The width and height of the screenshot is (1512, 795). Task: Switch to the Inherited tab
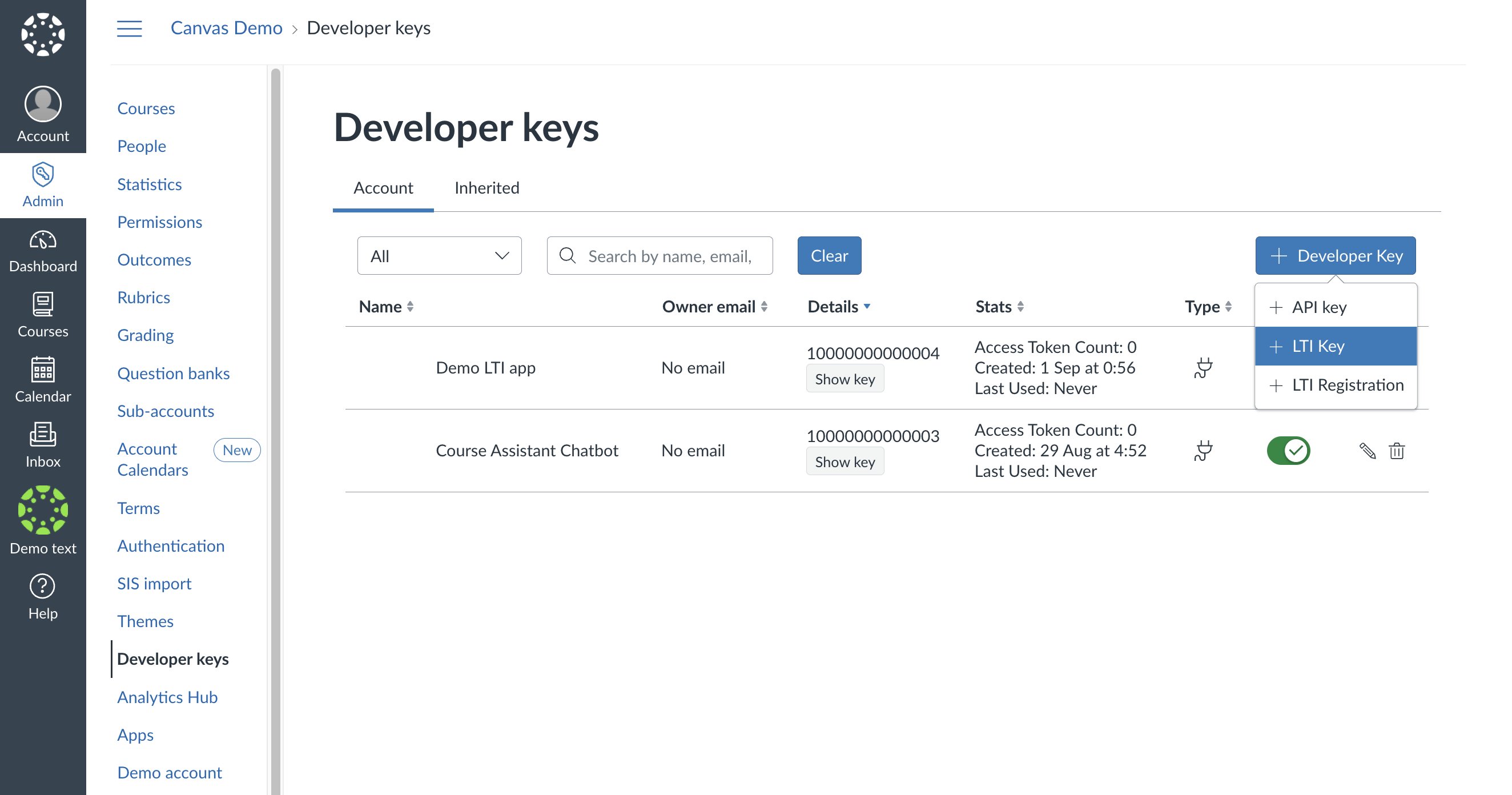[x=486, y=188]
